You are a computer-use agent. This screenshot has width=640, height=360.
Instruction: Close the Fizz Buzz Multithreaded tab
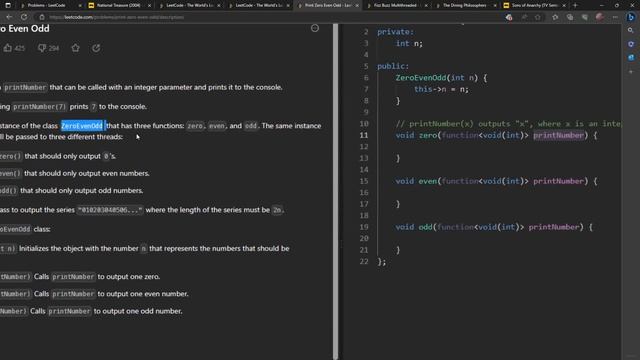click(x=426, y=5)
